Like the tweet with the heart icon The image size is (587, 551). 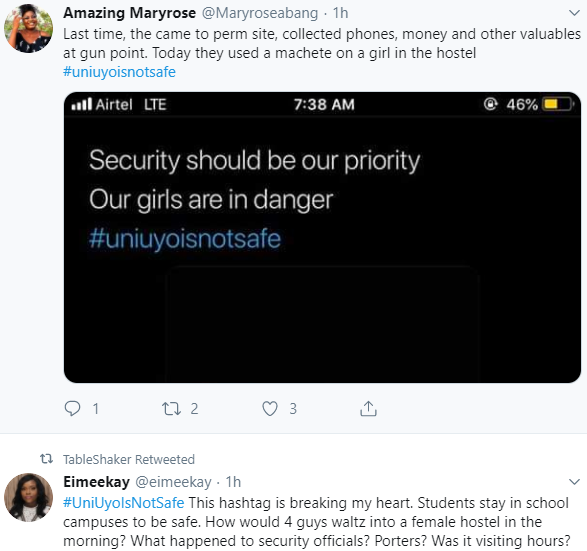(x=270, y=408)
